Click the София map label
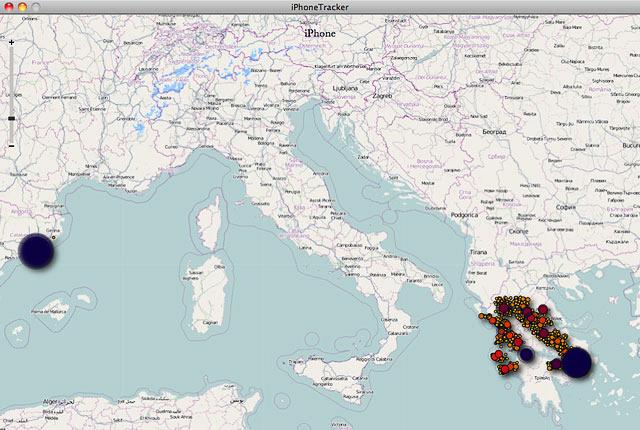The width and height of the screenshot is (640, 430). (566, 207)
